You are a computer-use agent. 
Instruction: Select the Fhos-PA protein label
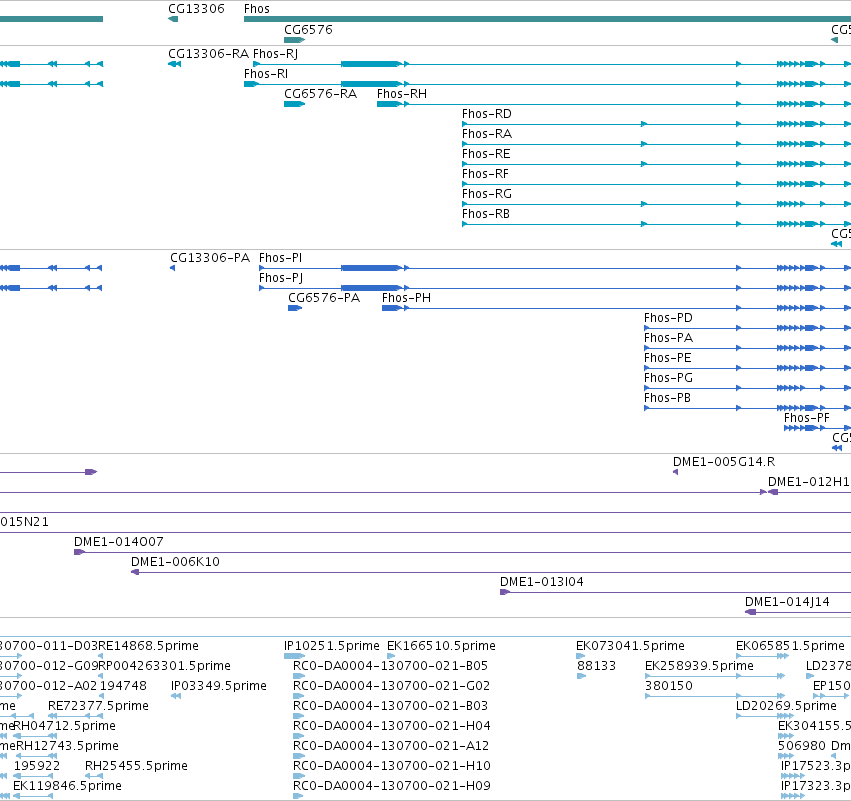[668, 338]
